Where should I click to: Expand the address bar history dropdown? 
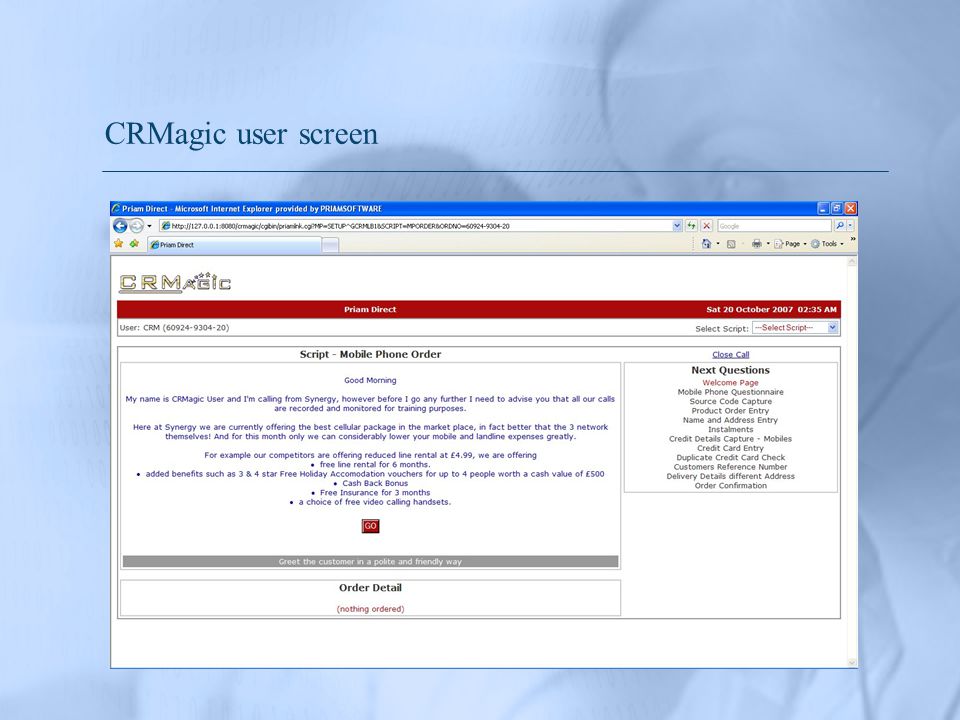tap(677, 226)
